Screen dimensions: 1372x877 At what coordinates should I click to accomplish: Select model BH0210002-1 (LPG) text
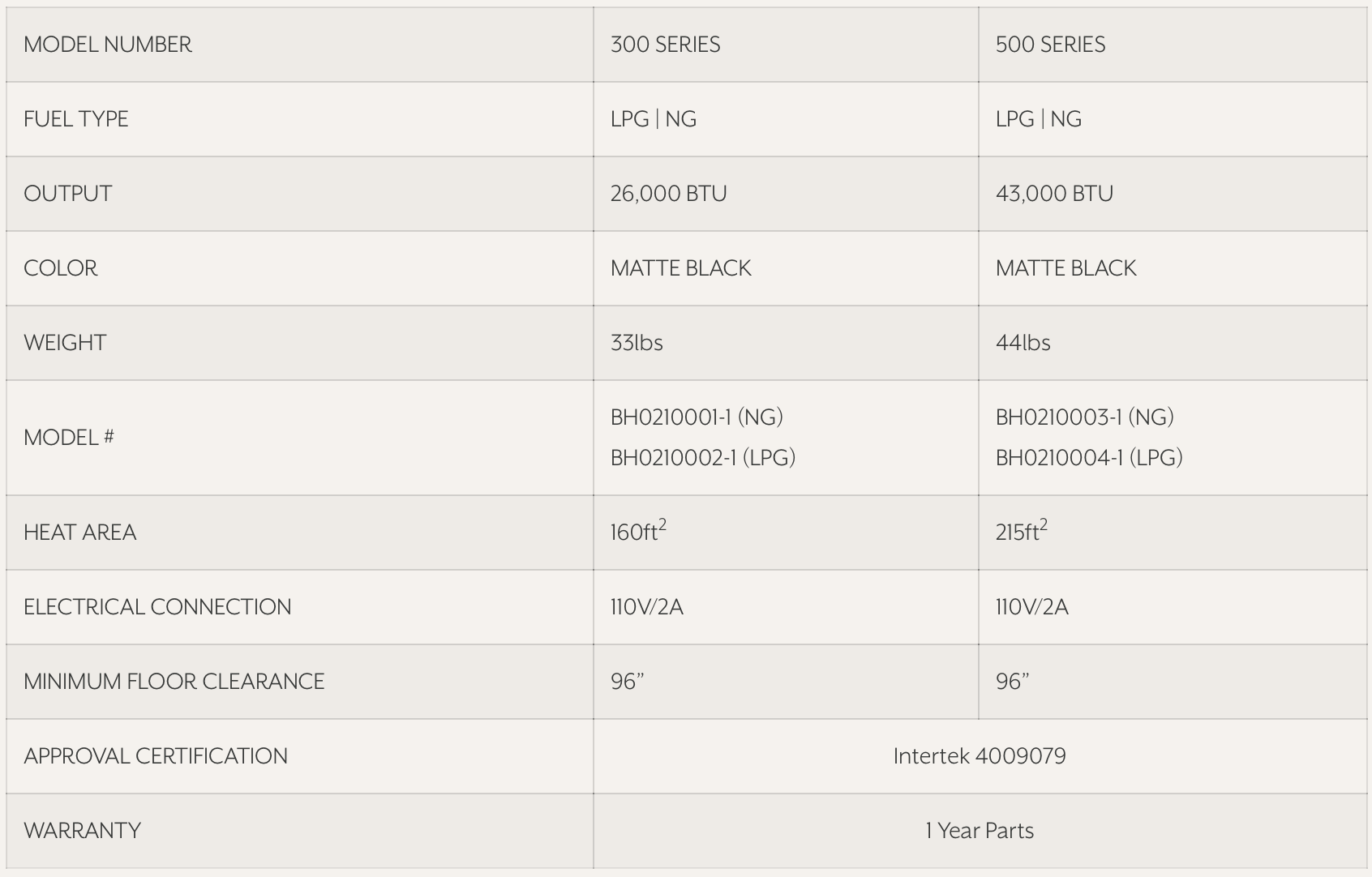(702, 458)
